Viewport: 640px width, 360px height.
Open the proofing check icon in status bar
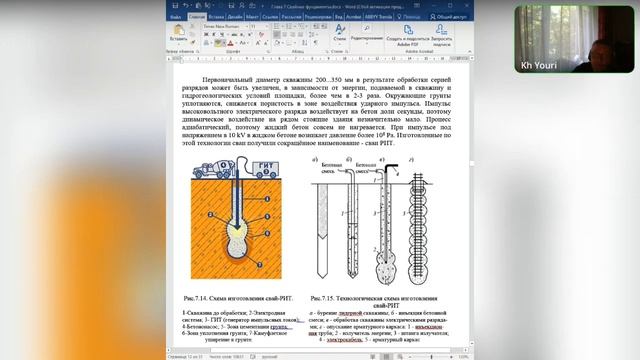tap(253, 357)
